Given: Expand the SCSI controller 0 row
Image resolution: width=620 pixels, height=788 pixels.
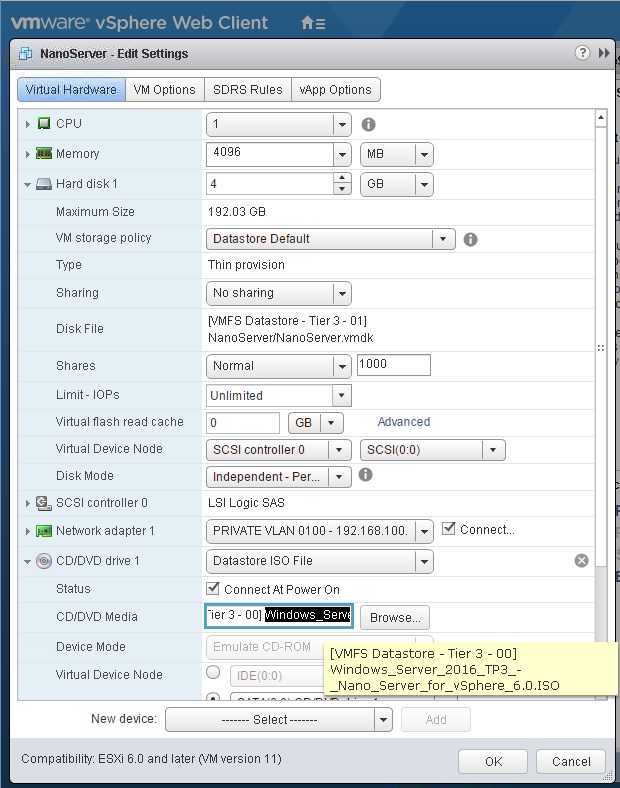Looking at the screenshot, I should point(28,503).
